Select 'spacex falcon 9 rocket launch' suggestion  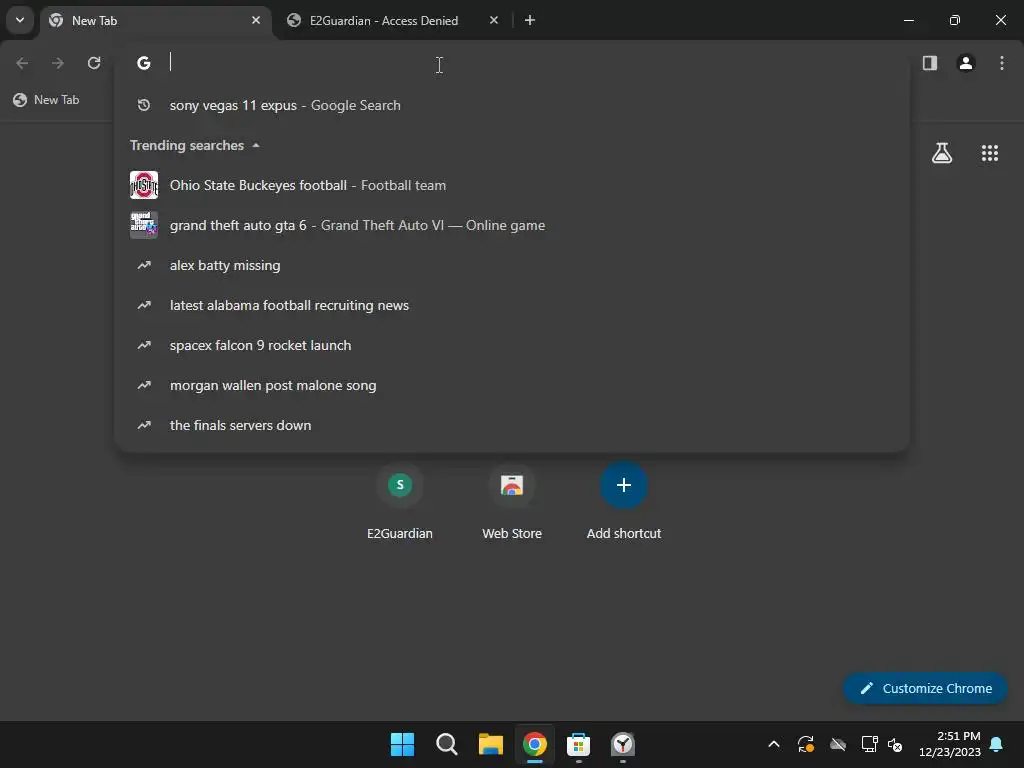[512, 345]
